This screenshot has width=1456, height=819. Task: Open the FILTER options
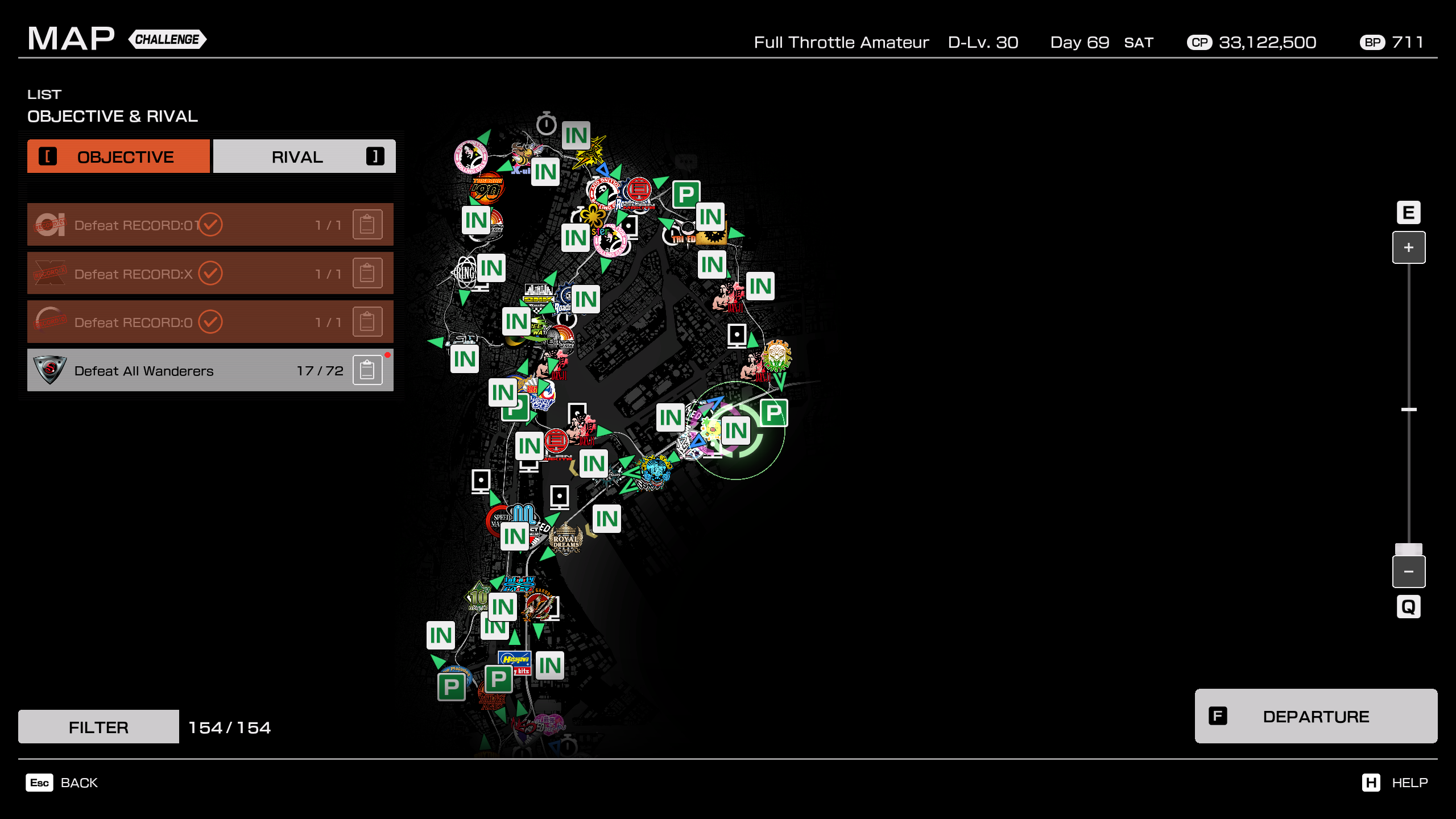click(98, 727)
